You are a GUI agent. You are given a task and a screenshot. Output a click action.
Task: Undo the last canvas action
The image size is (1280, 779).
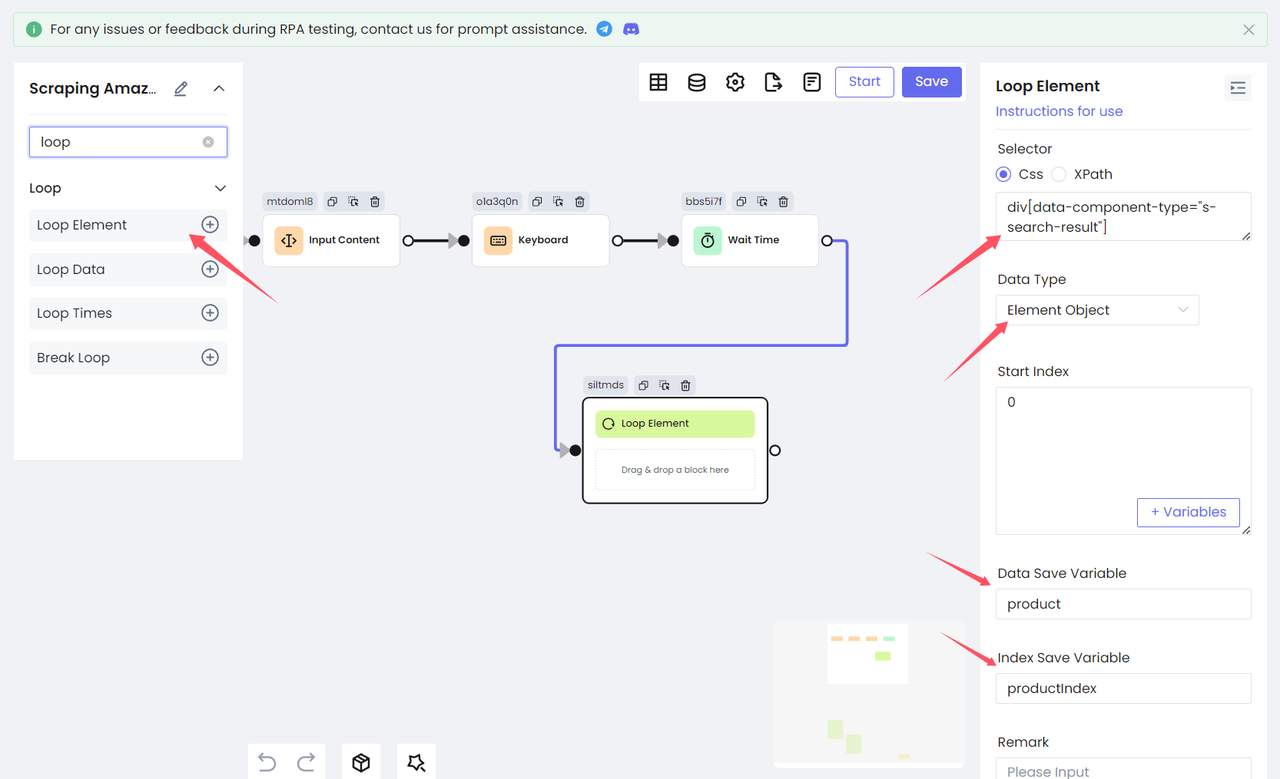coord(267,762)
